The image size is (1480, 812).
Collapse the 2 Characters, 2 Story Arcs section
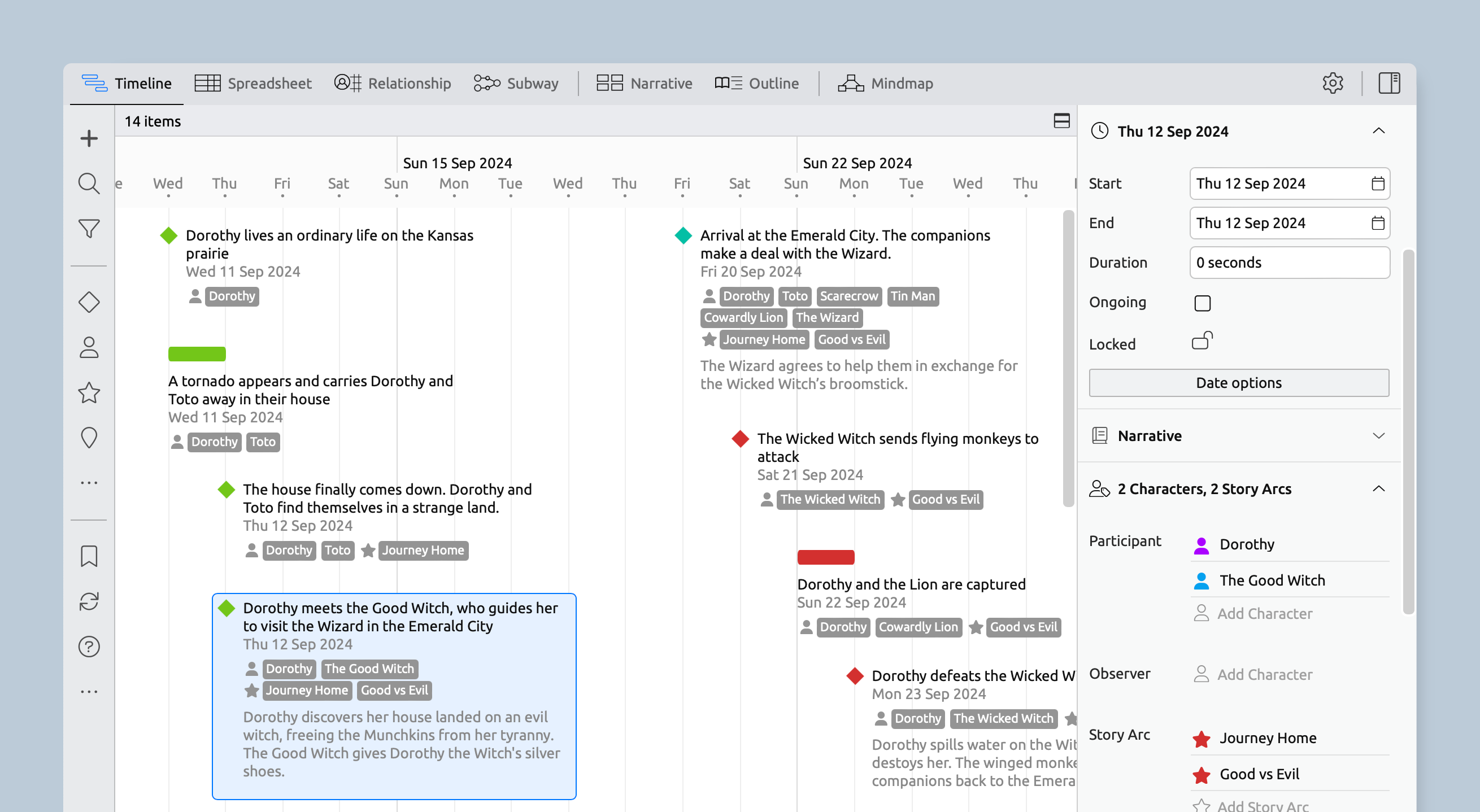1378,488
